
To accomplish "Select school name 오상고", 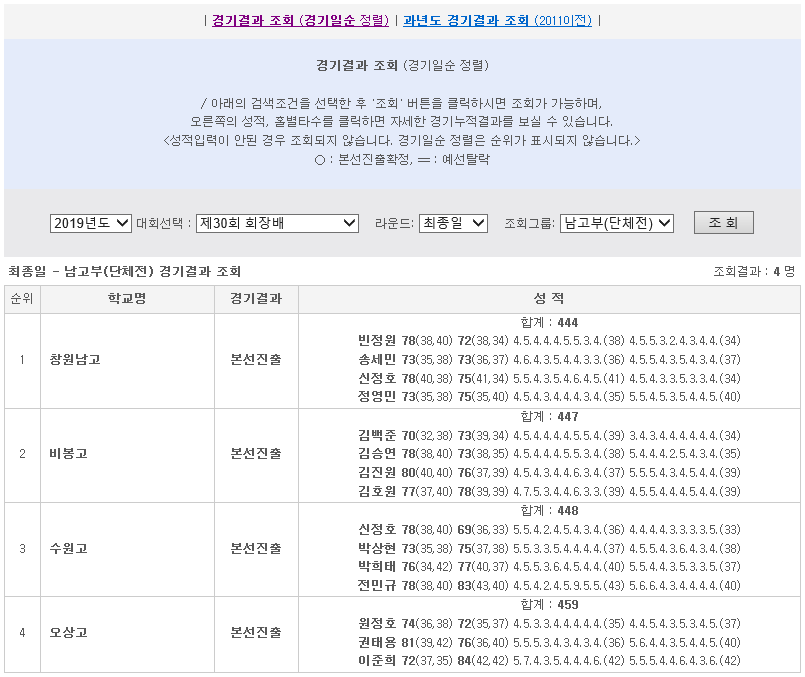I will [x=69, y=632].
